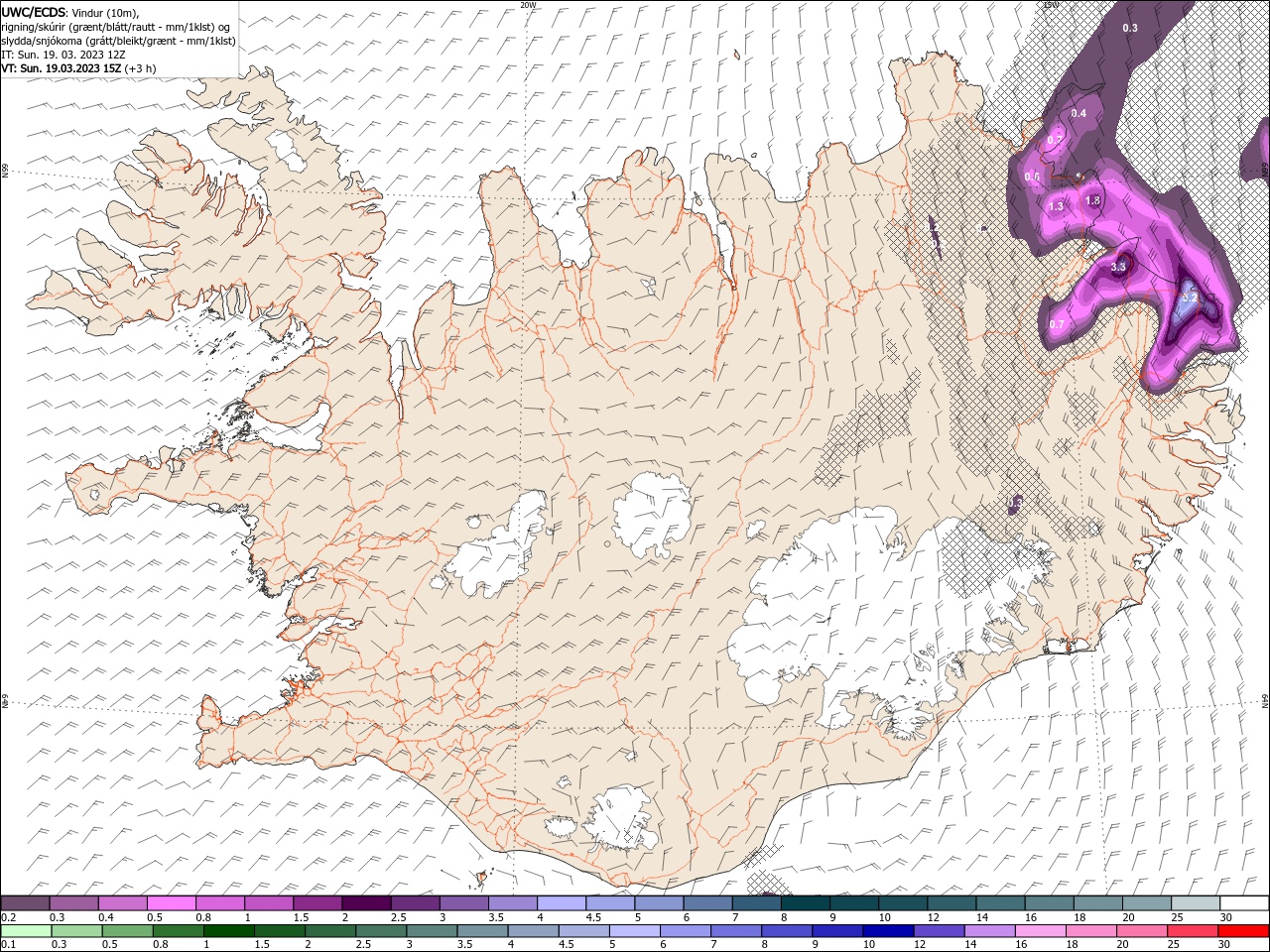Select rain legend swatch above 7 label
1270x952 pixels.
tap(735, 930)
